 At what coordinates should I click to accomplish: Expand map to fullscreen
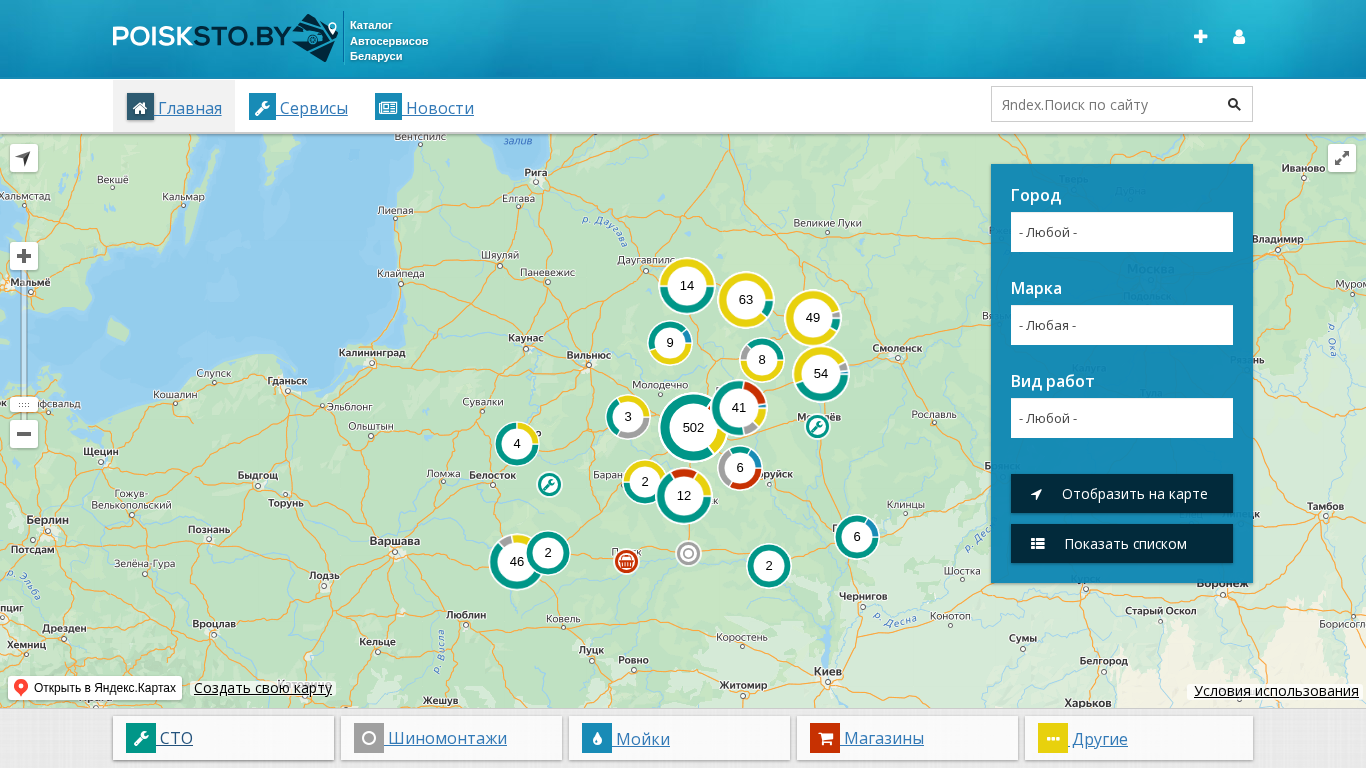pos(1341,158)
